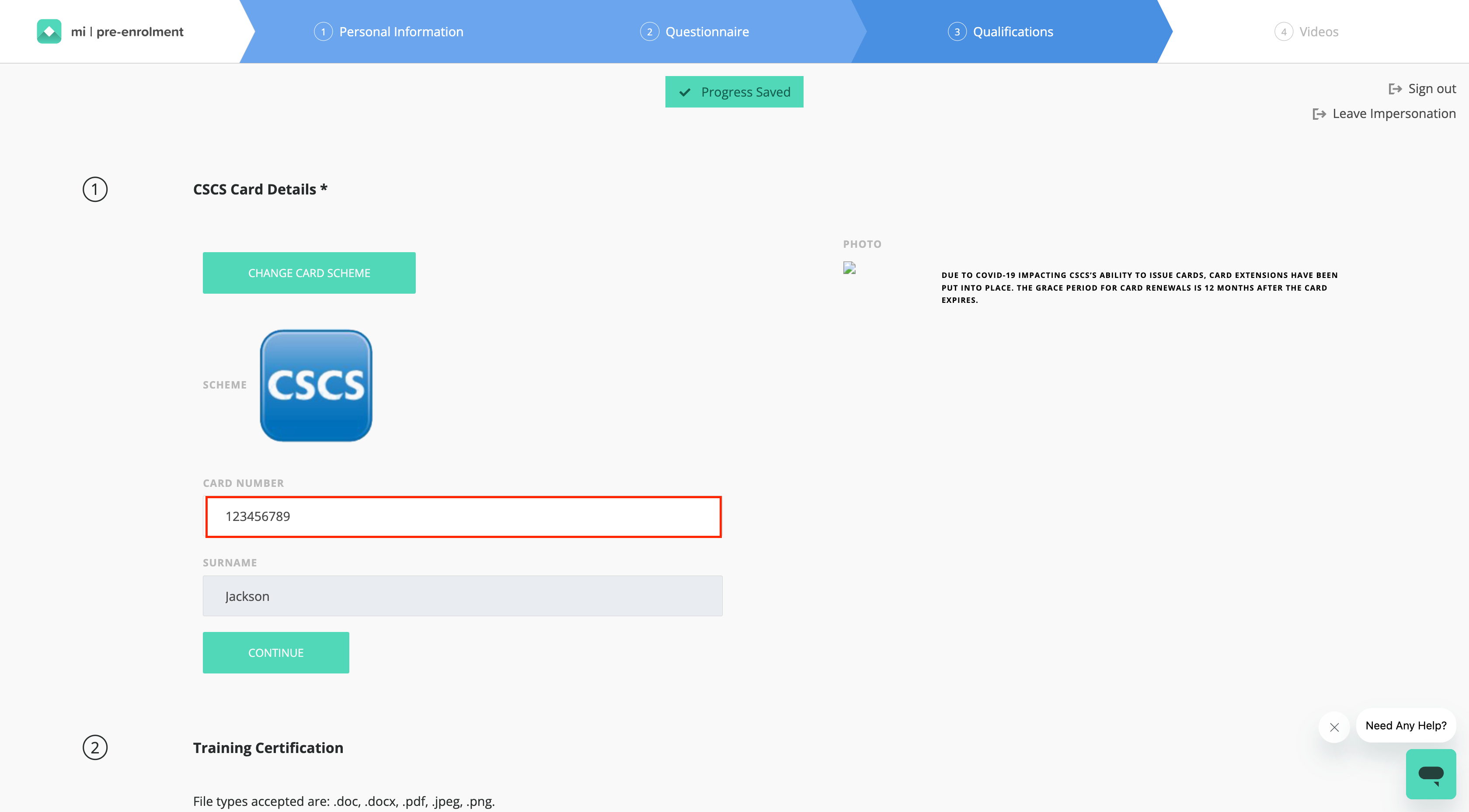Open the chat widget bubble icon
1469x812 pixels.
1430,774
